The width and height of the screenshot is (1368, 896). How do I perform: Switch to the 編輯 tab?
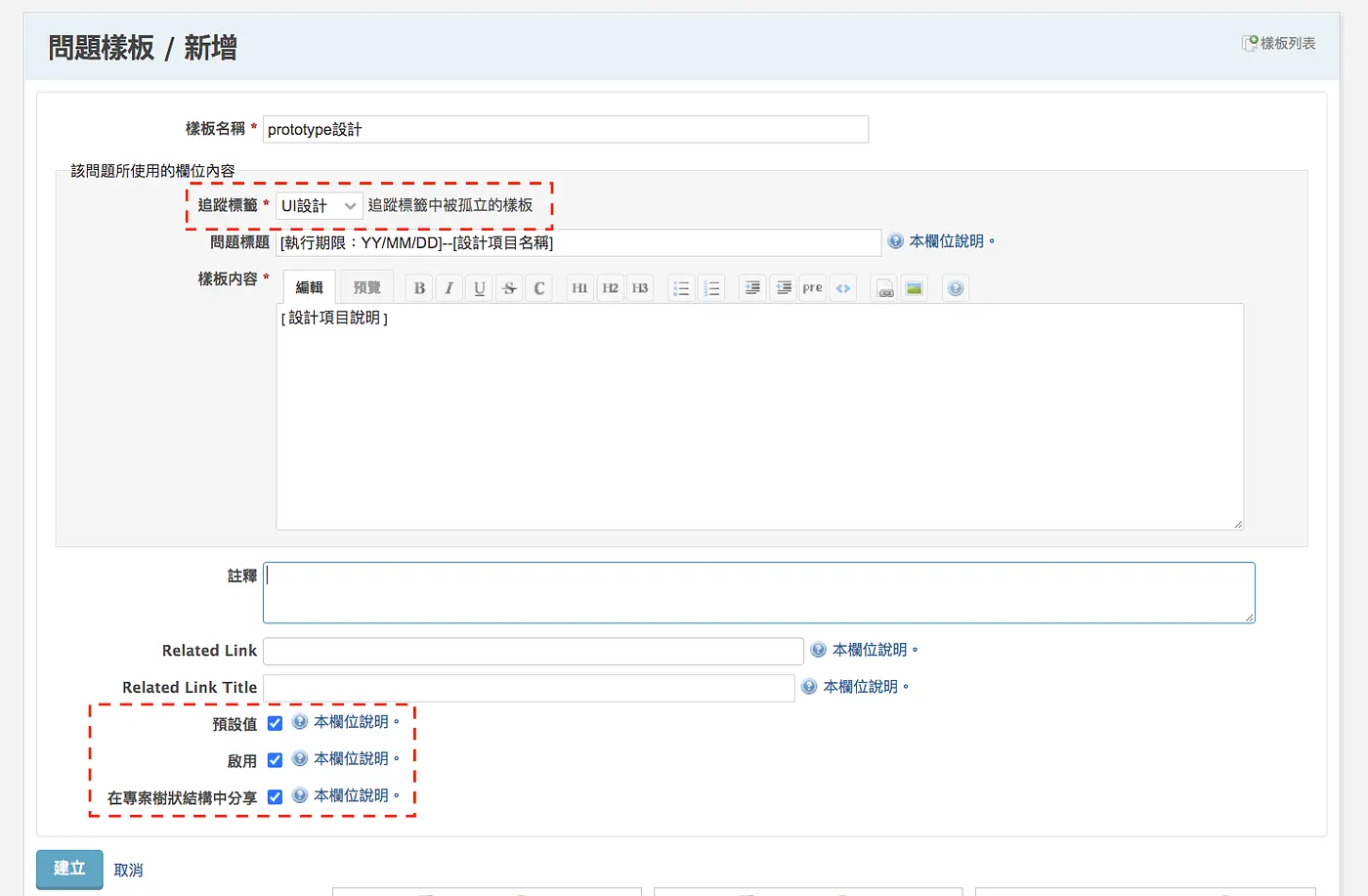click(x=310, y=287)
